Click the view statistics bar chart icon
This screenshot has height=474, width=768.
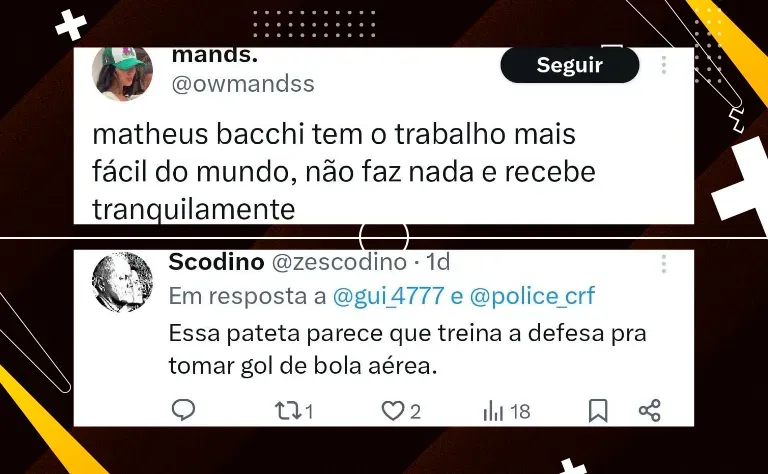point(493,411)
